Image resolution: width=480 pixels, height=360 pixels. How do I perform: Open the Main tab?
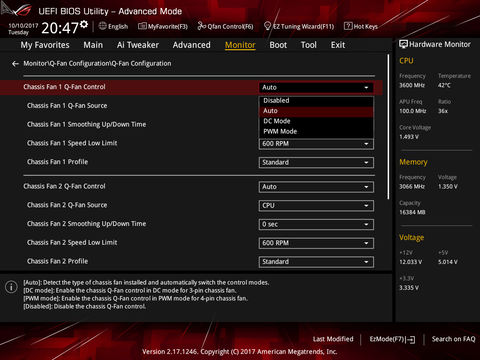point(93,45)
